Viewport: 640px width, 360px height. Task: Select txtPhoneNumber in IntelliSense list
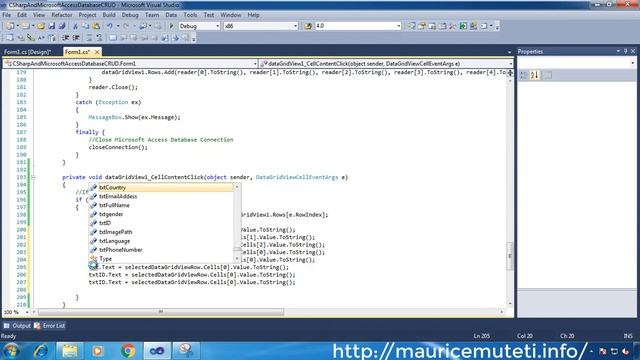(x=161, y=250)
